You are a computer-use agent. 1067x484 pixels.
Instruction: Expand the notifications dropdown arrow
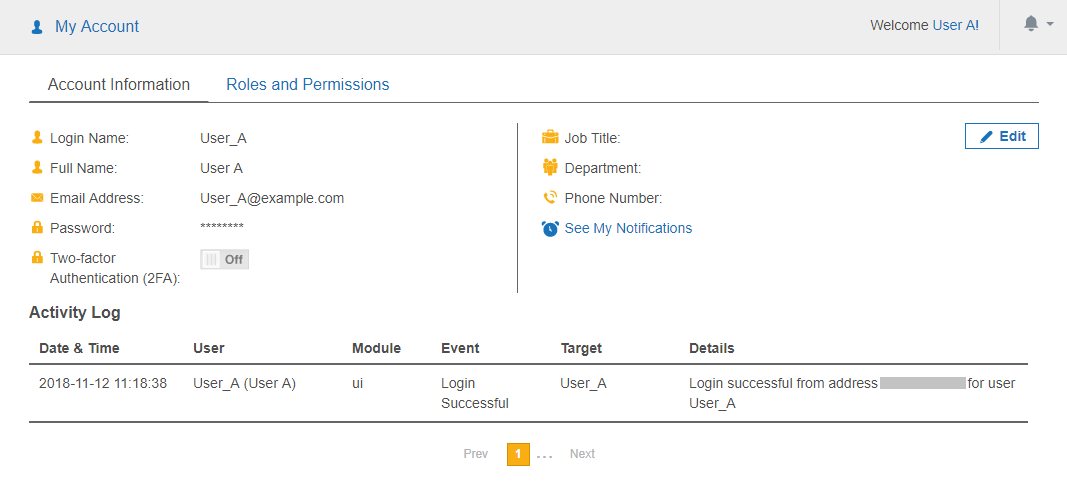[1050, 24]
